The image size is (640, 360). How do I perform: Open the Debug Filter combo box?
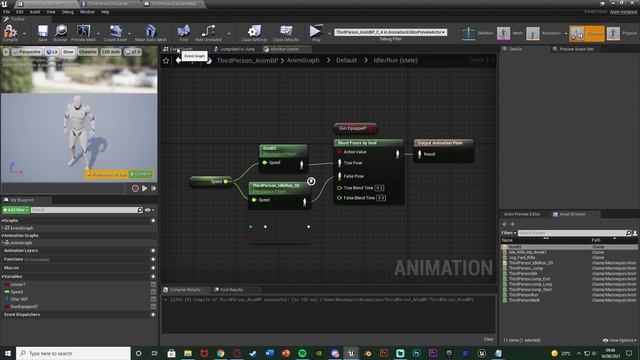pyautogui.click(x=391, y=32)
